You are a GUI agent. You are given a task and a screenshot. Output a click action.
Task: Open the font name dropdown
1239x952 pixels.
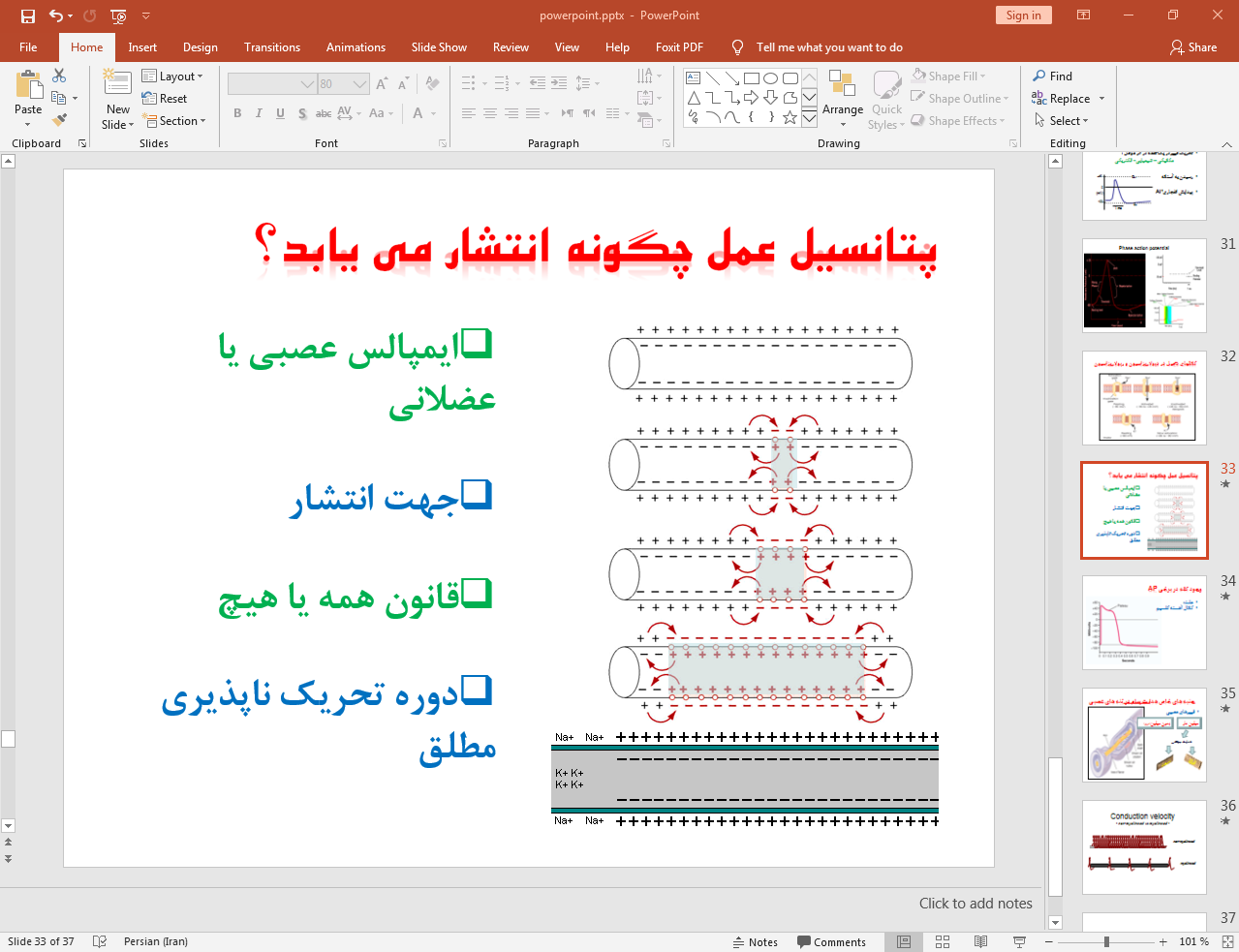(308, 84)
